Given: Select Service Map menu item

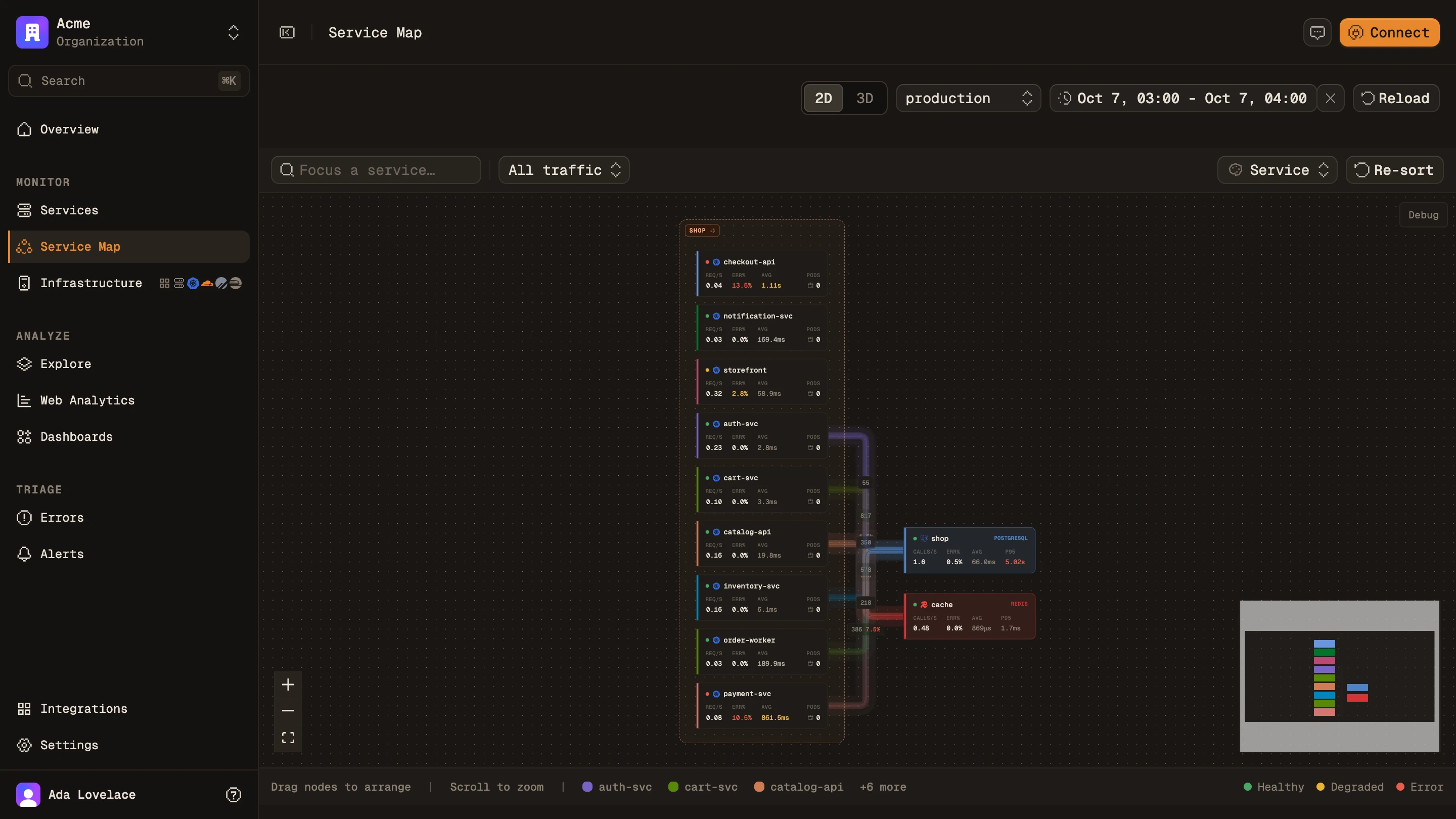Looking at the screenshot, I should 129,246.
